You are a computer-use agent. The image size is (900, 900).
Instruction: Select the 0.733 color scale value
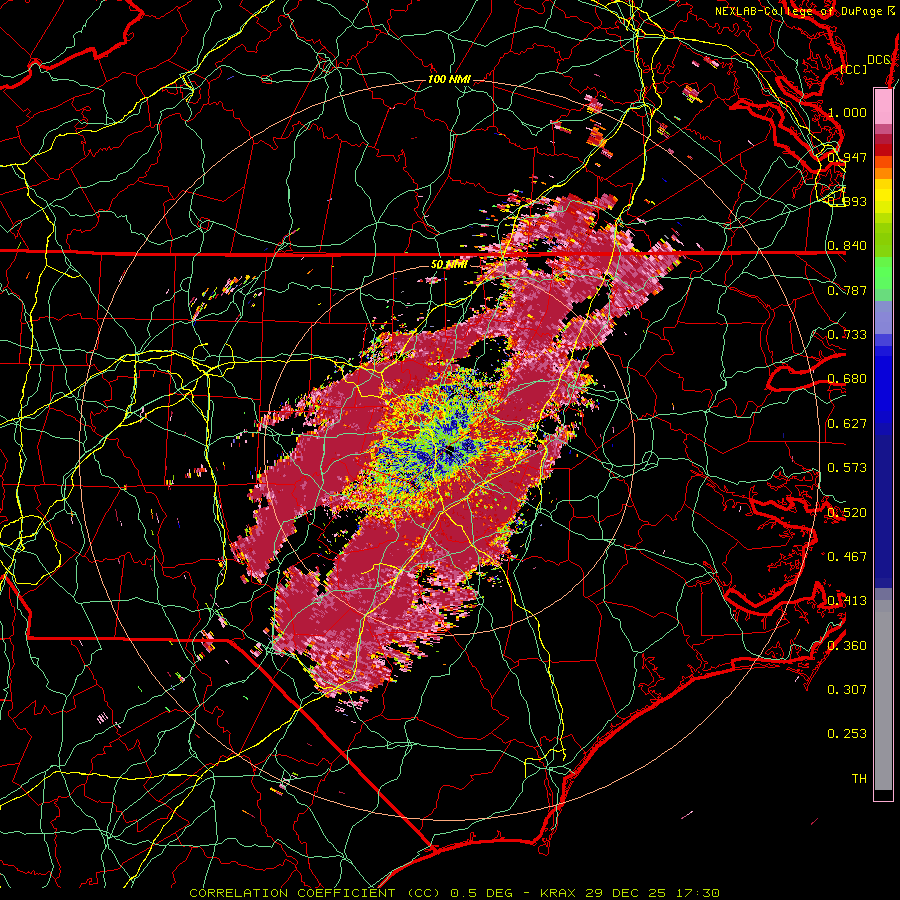pos(847,335)
